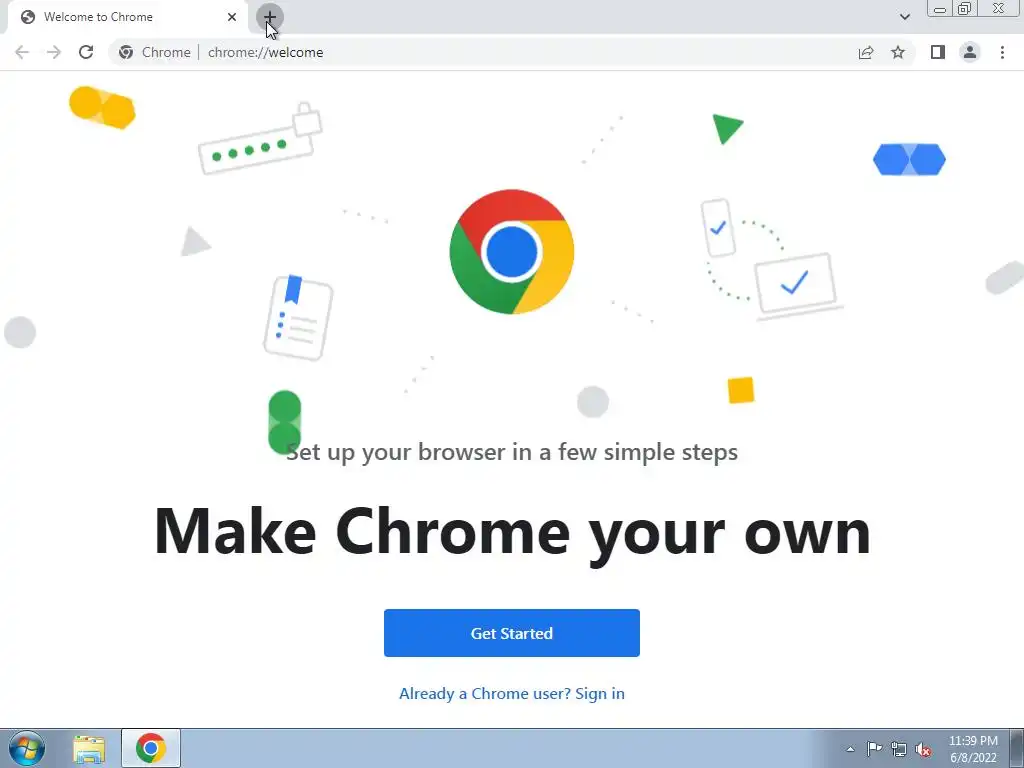This screenshot has width=1024, height=768.
Task: Open Action Center flag icon
Action: click(x=874, y=749)
